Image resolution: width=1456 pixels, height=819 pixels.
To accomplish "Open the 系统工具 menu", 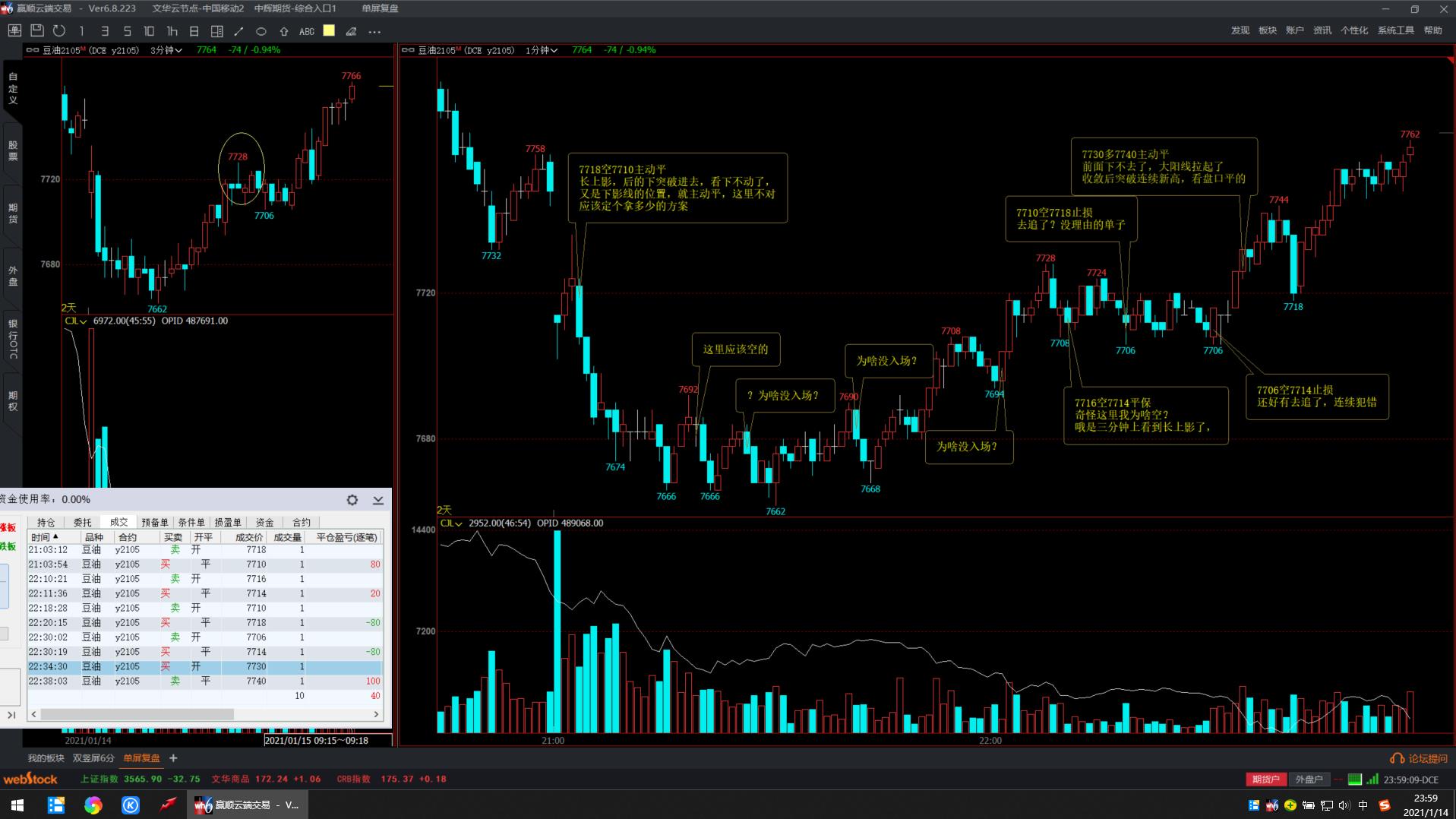I will pyautogui.click(x=1395, y=30).
